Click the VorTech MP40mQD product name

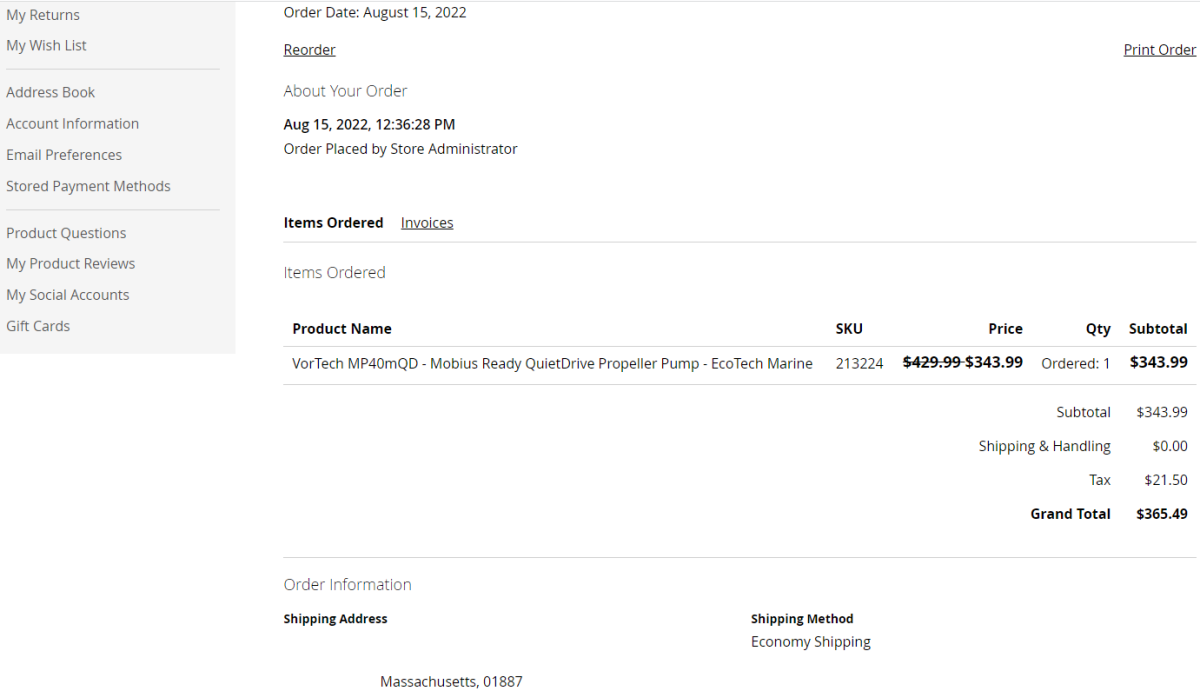[x=552, y=364]
